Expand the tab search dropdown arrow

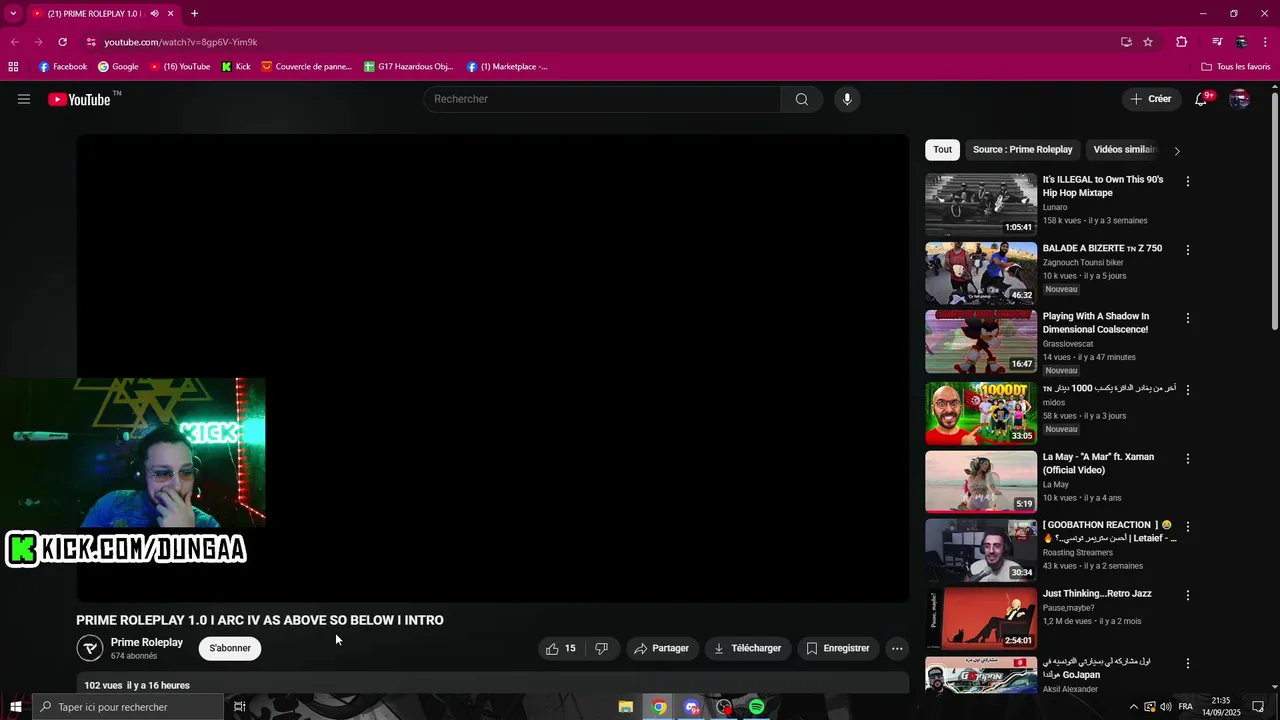click(13, 14)
